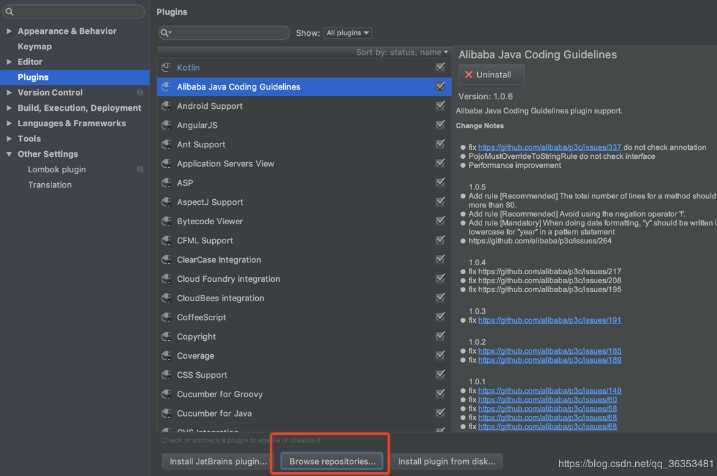Image resolution: width=717 pixels, height=476 pixels.
Task: Toggle the Bytecode Viewer checkbox
Action: point(440,220)
